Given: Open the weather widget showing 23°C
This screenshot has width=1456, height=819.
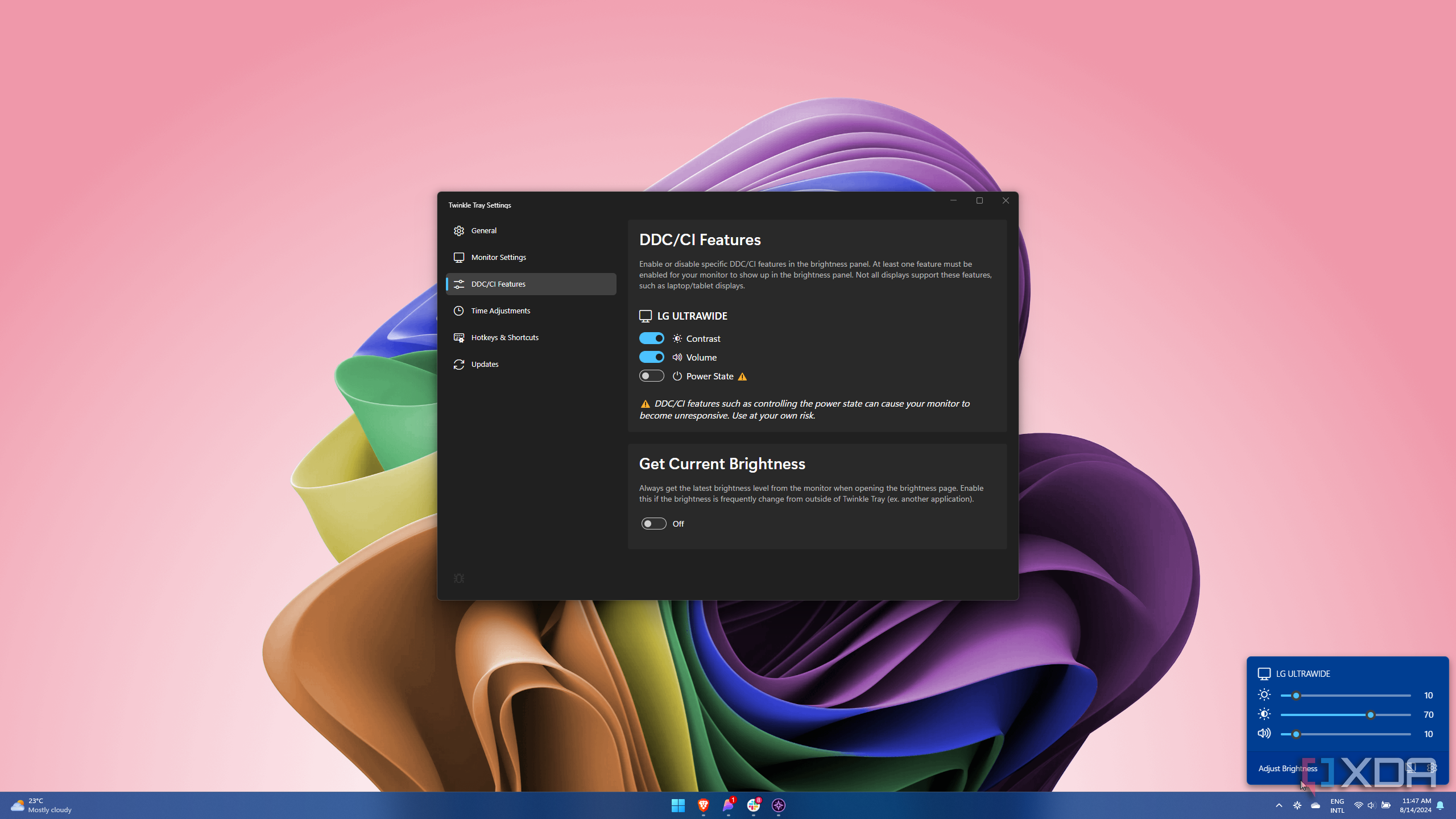Looking at the screenshot, I should (41, 805).
